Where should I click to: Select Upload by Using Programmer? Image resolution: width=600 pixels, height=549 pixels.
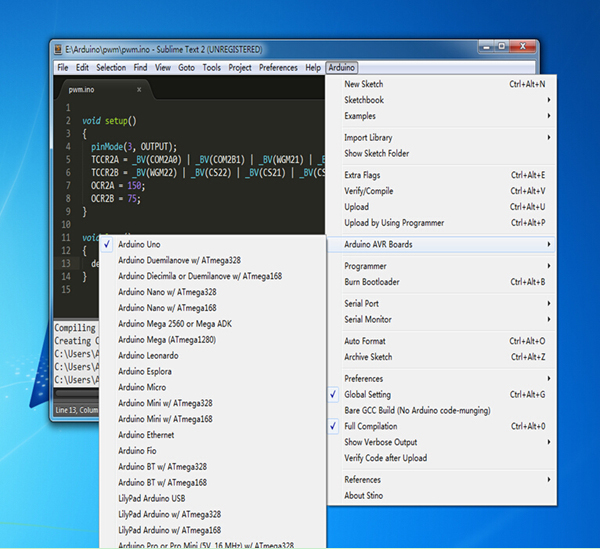442,223
